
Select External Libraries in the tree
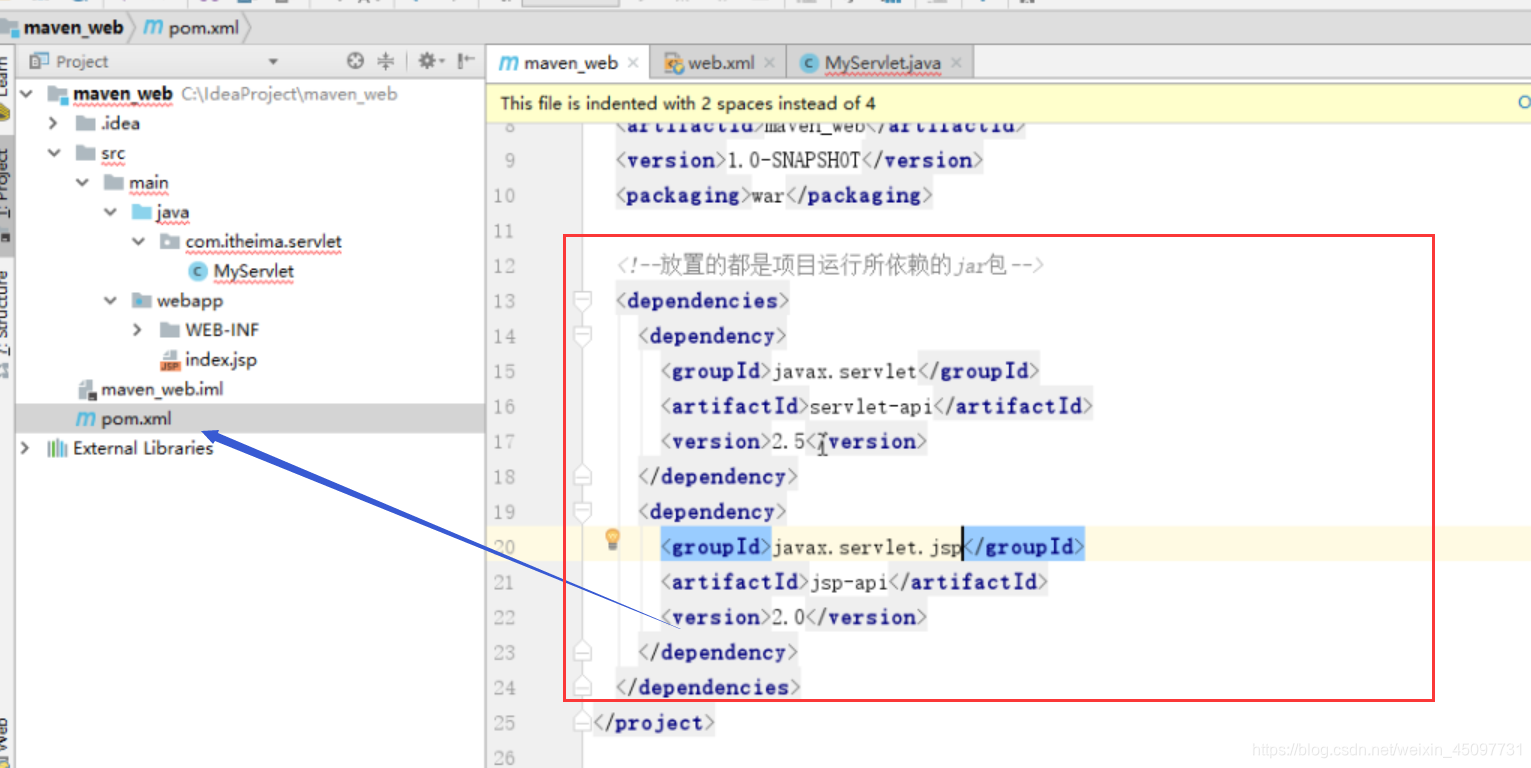pos(143,448)
